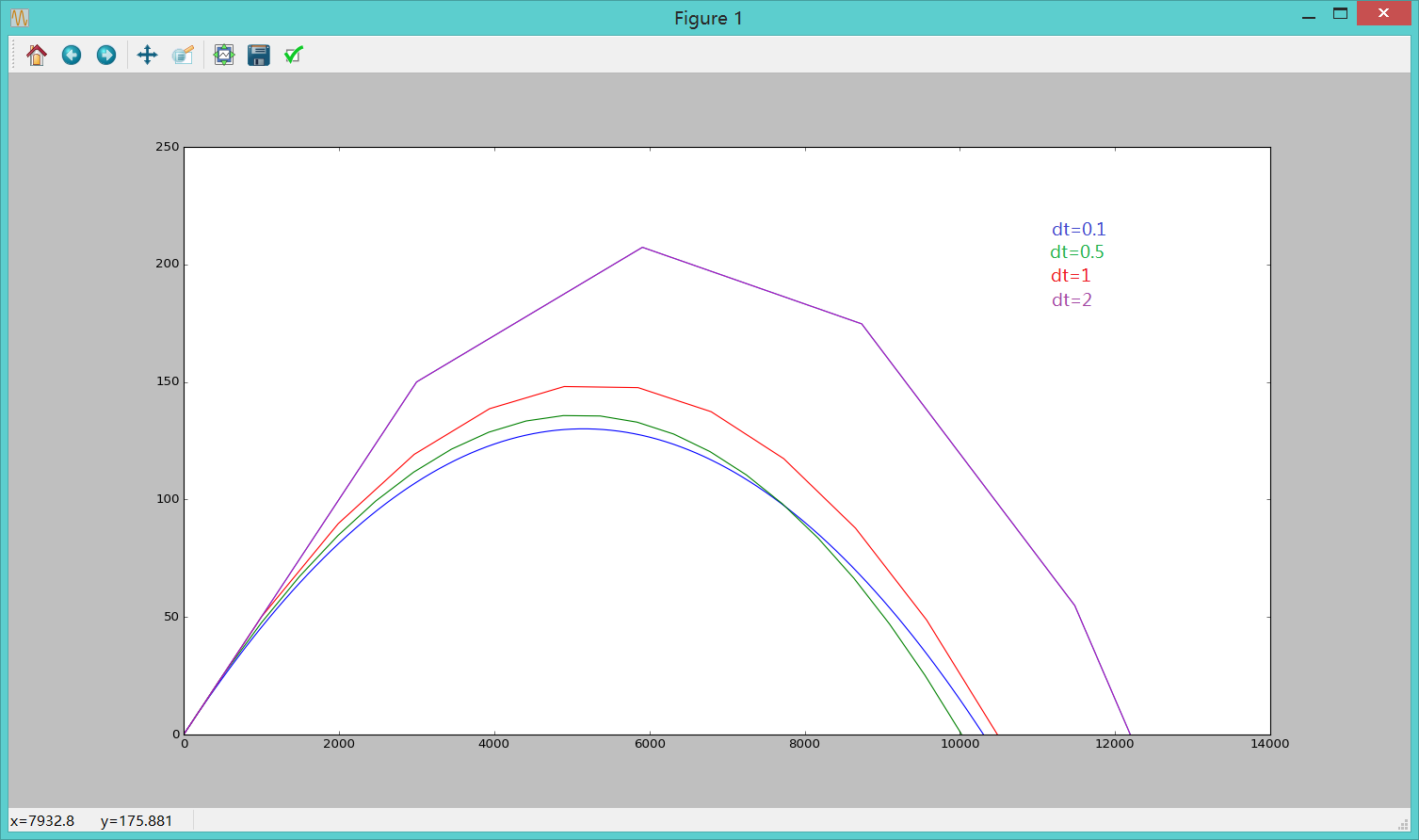Click the 2000 x-axis tick label

(339, 744)
